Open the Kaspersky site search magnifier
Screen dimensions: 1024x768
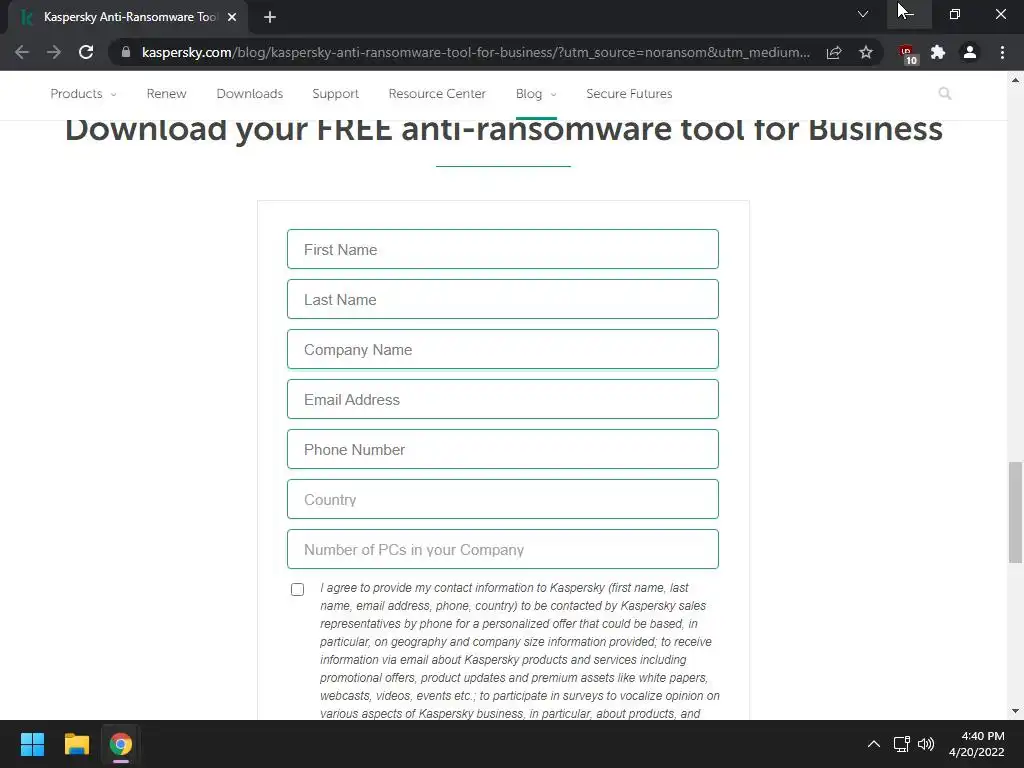click(944, 93)
